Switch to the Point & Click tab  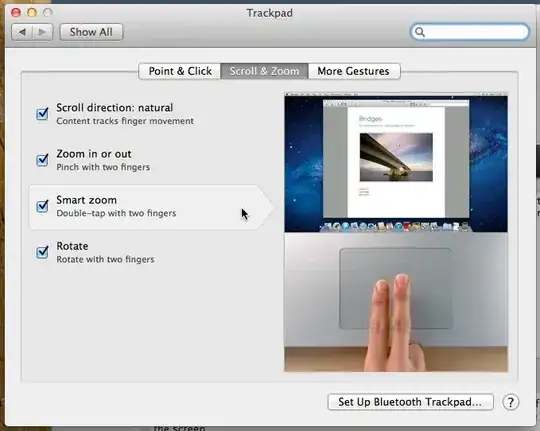(x=180, y=71)
